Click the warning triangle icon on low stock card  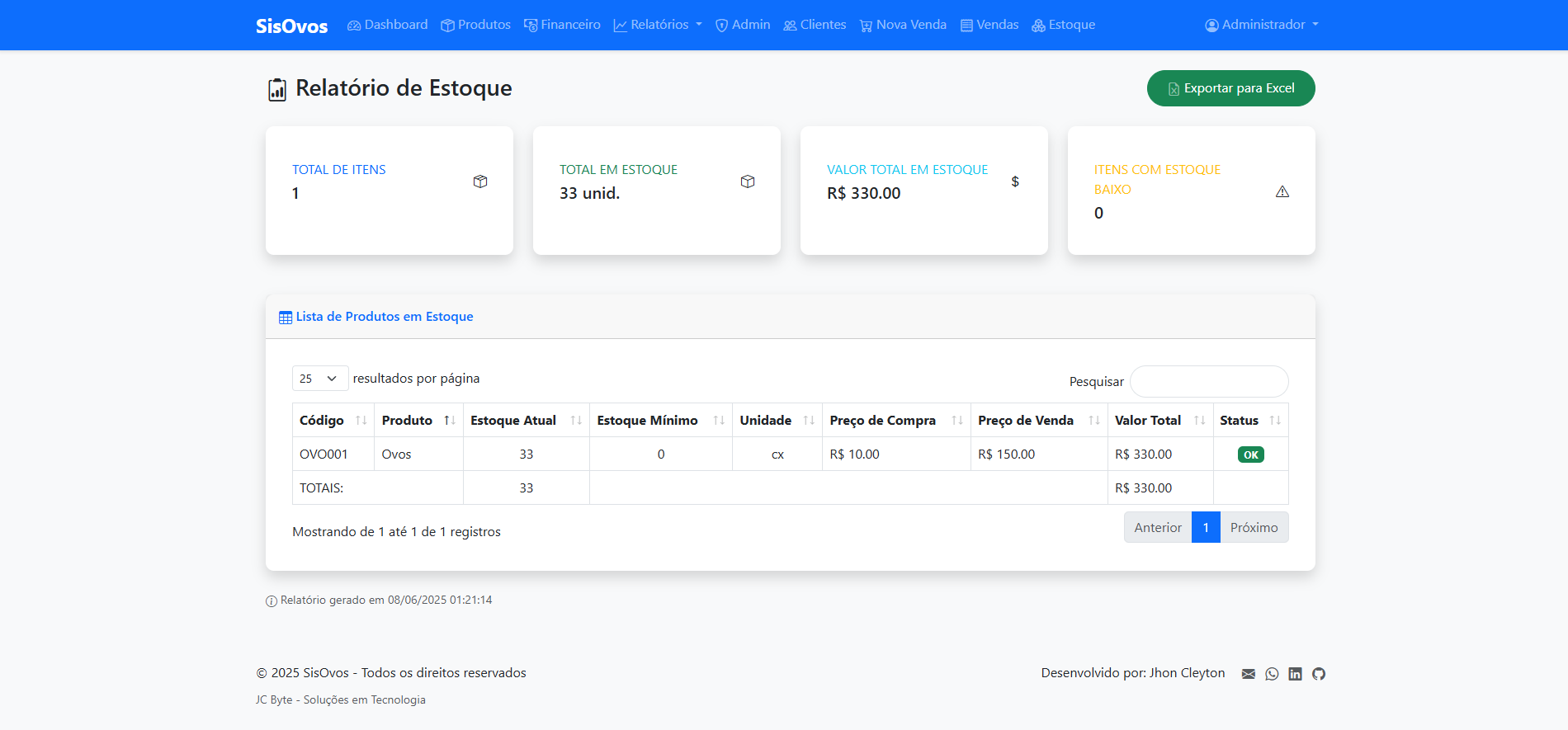pos(1282,191)
